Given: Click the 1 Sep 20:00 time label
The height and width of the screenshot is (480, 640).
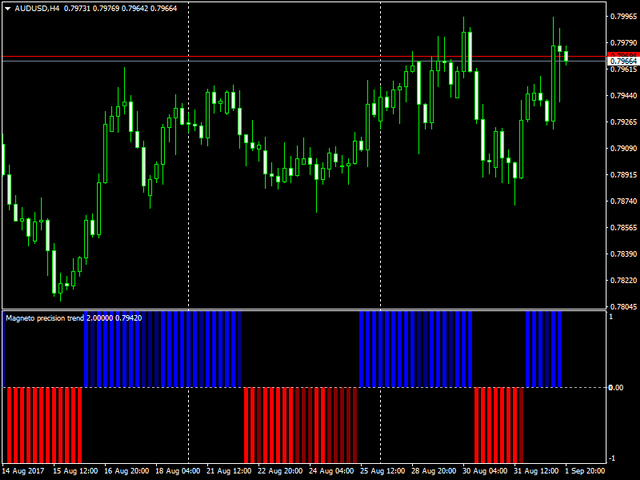Looking at the screenshot, I should [585, 471].
